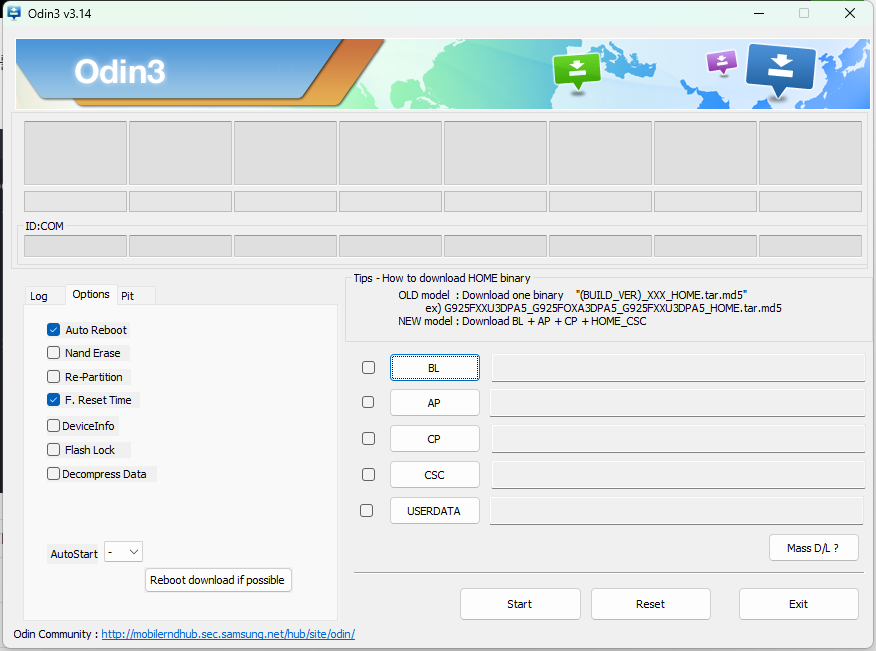
Task: Click the AP file path field
Action: pos(678,403)
